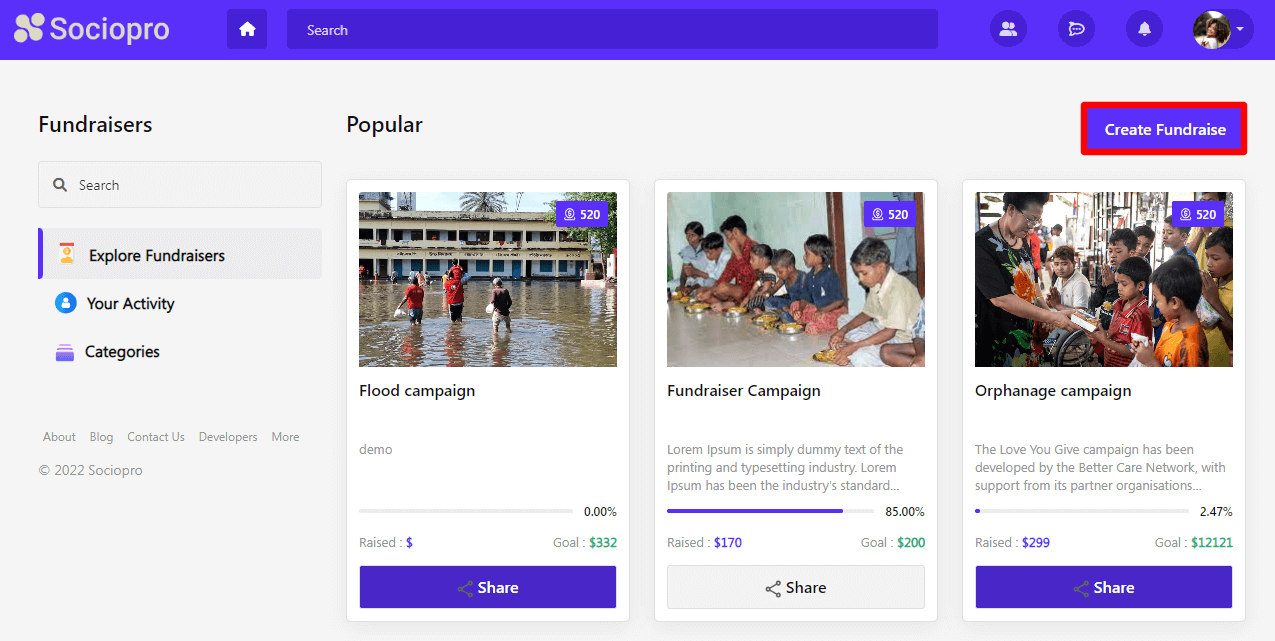This screenshot has width=1275, height=641.
Task: Click the Sociopro logo
Action: [x=91, y=28]
